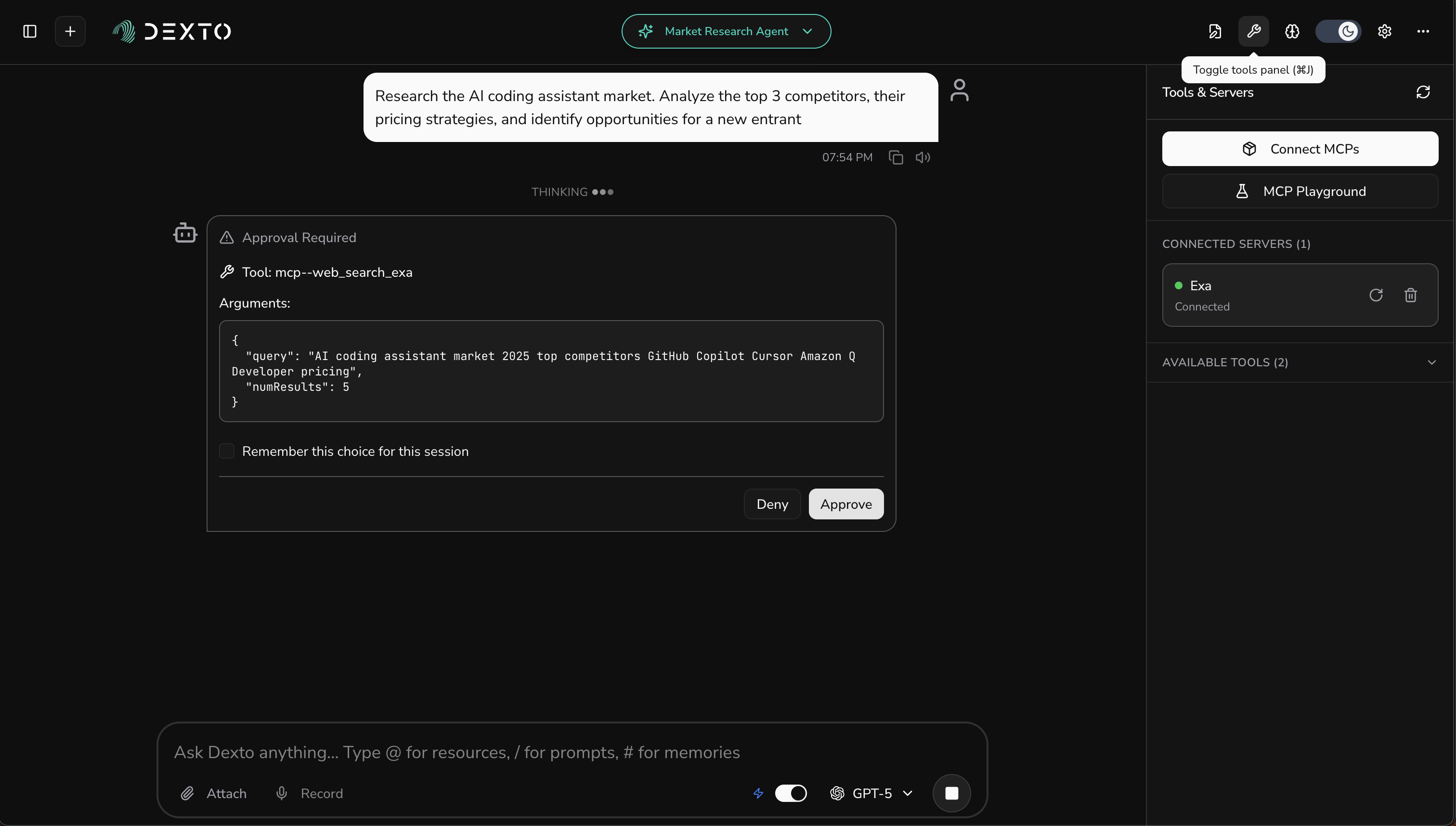The image size is (1456, 826).
Task: Disable the streaming toggle next to lightning icon
Action: click(791, 793)
